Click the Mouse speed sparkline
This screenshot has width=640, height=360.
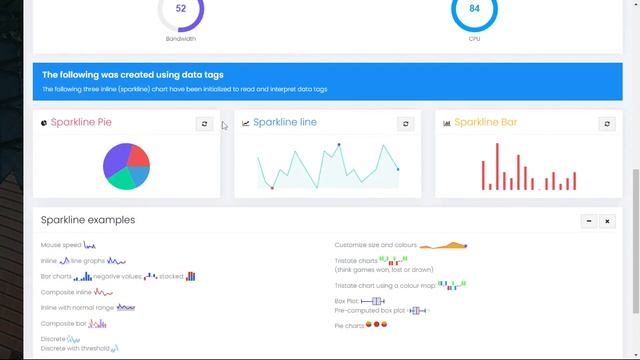point(89,245)
